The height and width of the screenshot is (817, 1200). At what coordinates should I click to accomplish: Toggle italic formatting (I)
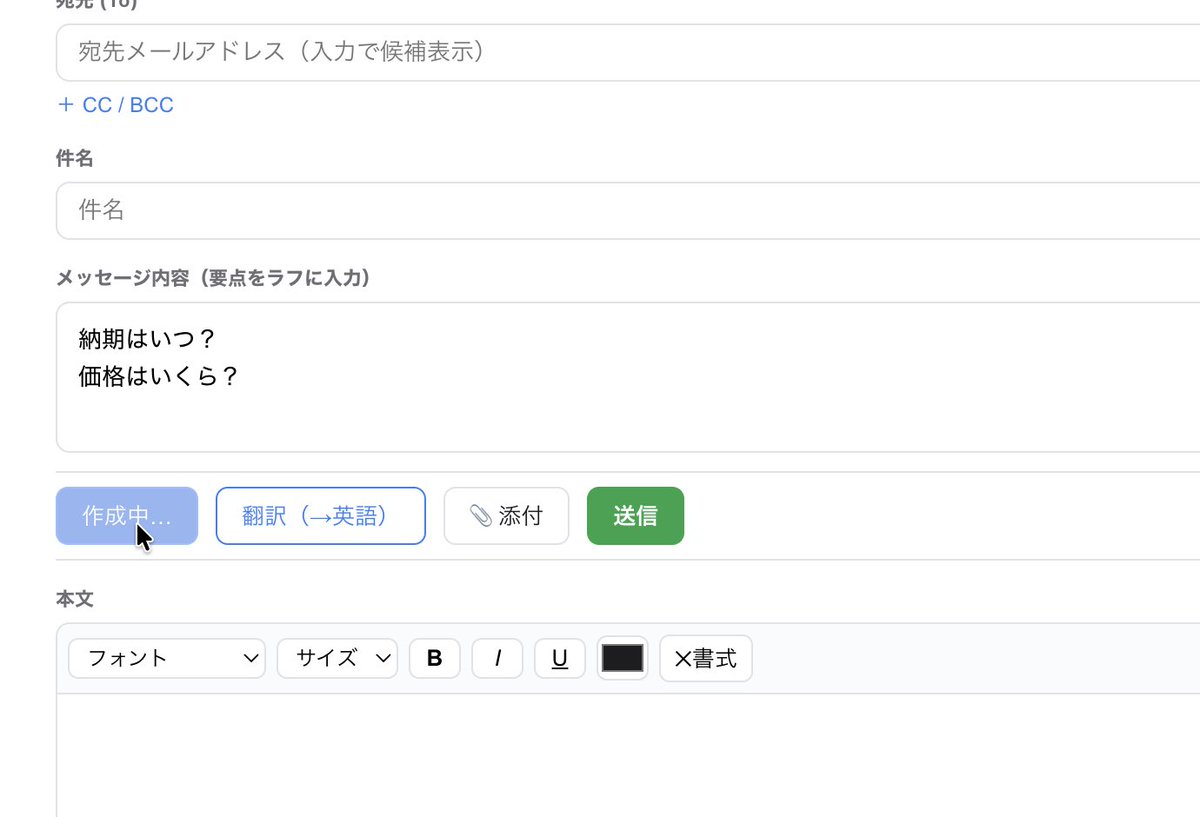497,658
